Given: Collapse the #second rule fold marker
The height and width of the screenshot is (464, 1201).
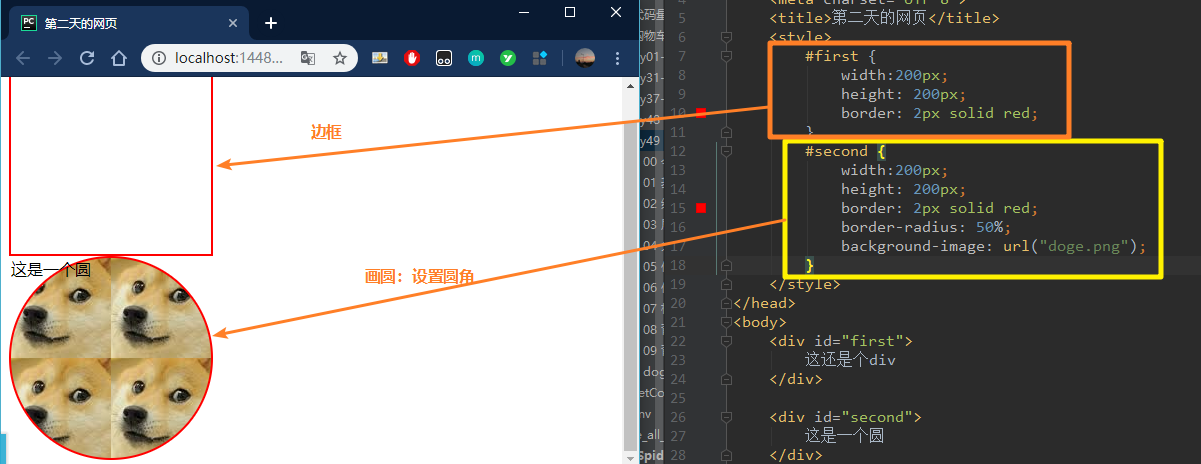Looking at the screenshot, I should click(726, 151).
